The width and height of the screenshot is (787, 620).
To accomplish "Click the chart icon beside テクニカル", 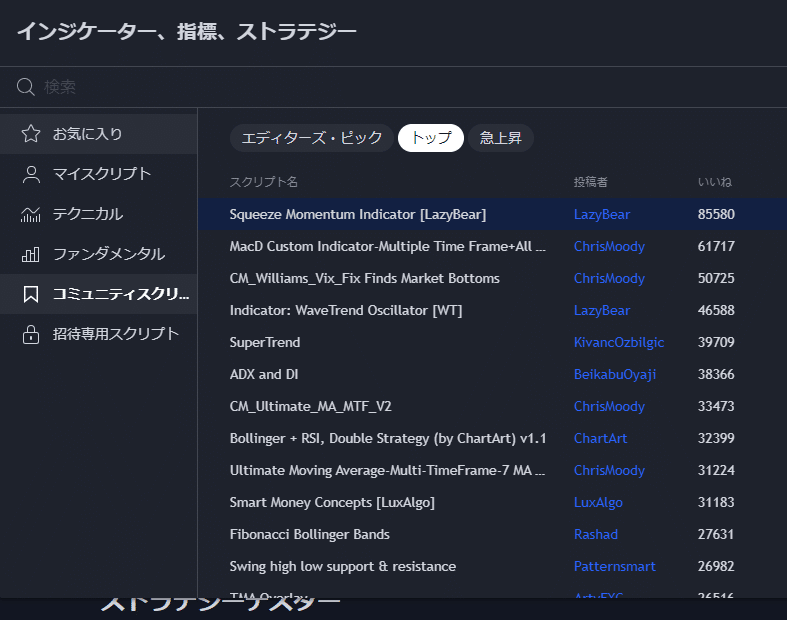I will tap(31, 214).
